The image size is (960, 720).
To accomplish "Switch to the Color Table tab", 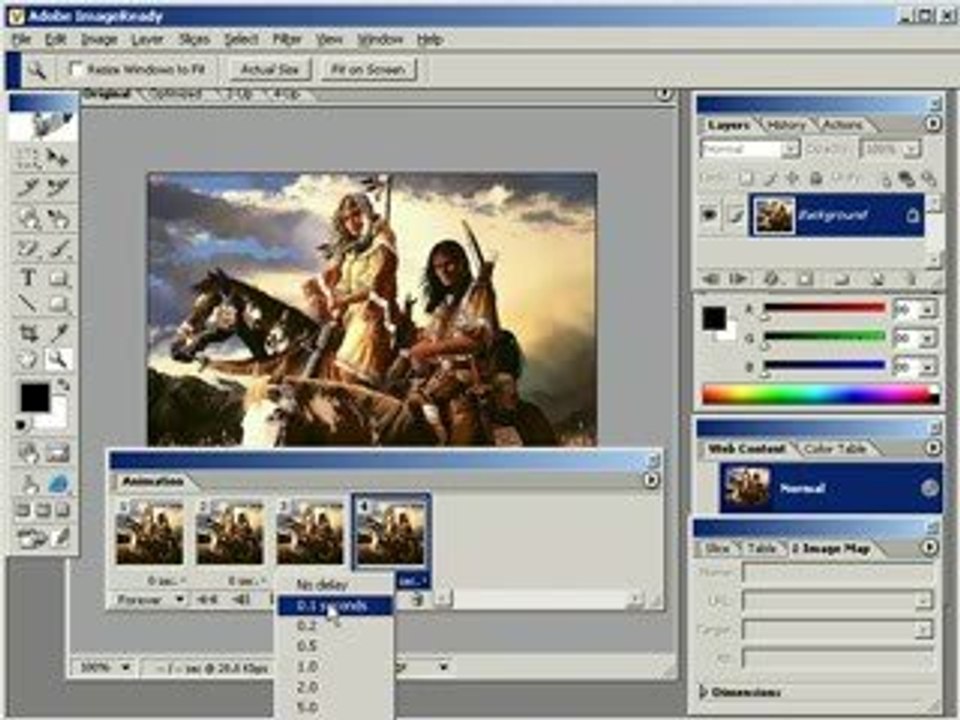I will click(x=835, y=449).
